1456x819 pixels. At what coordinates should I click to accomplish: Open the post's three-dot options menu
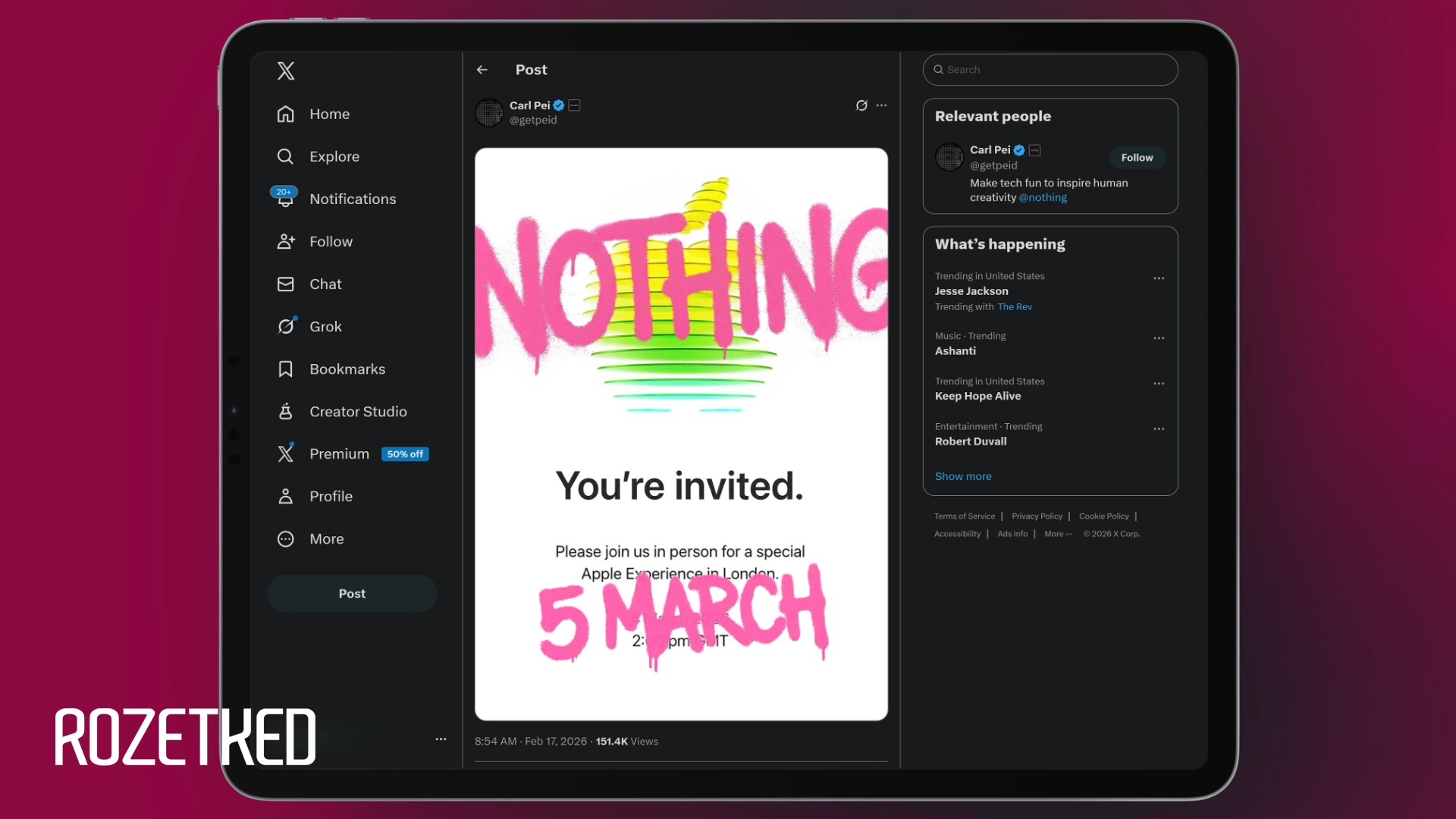(881, 105)
